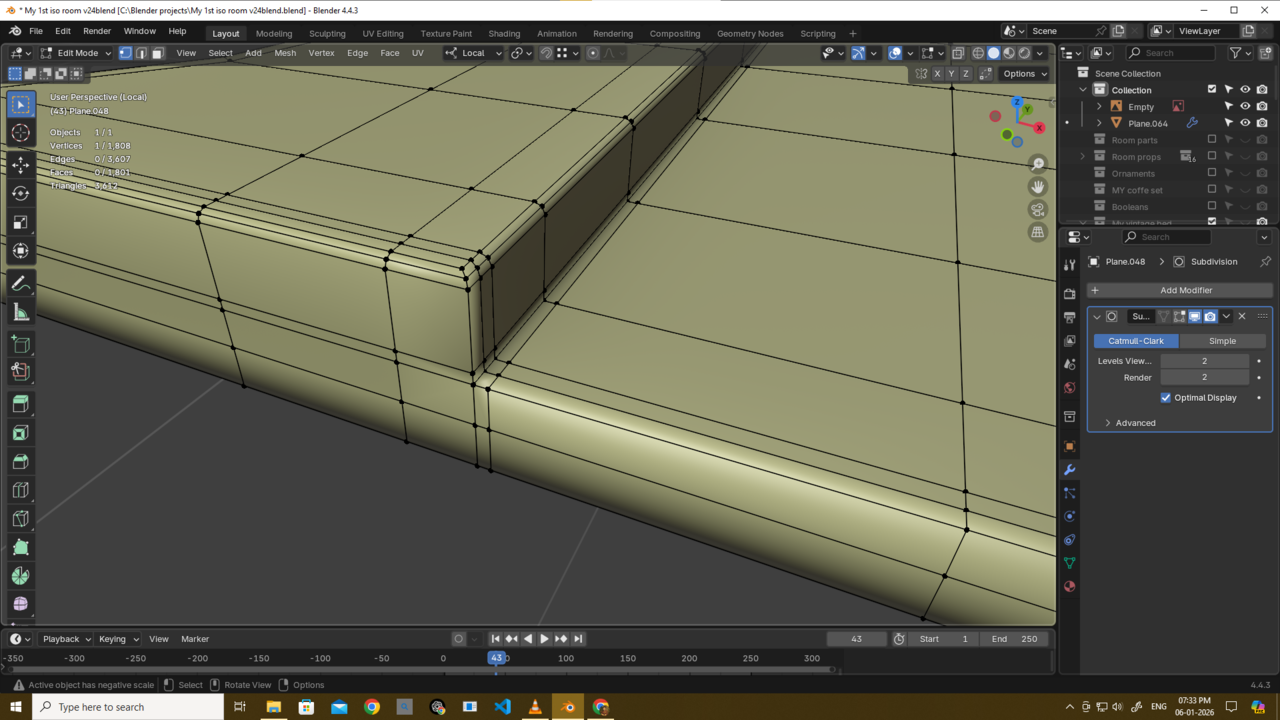Open the Modifiers wrench properties tab
The width and height of the screenshot is (1280, 720).
[1070, 469]
